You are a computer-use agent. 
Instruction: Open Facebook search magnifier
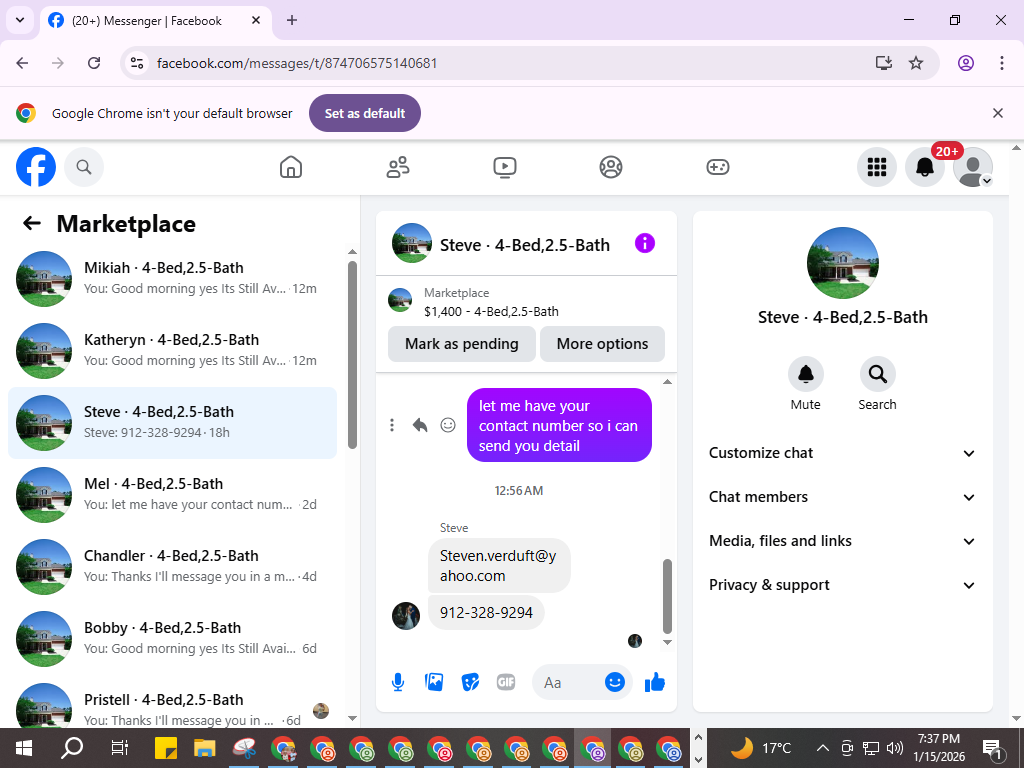[x=84, y=167]
